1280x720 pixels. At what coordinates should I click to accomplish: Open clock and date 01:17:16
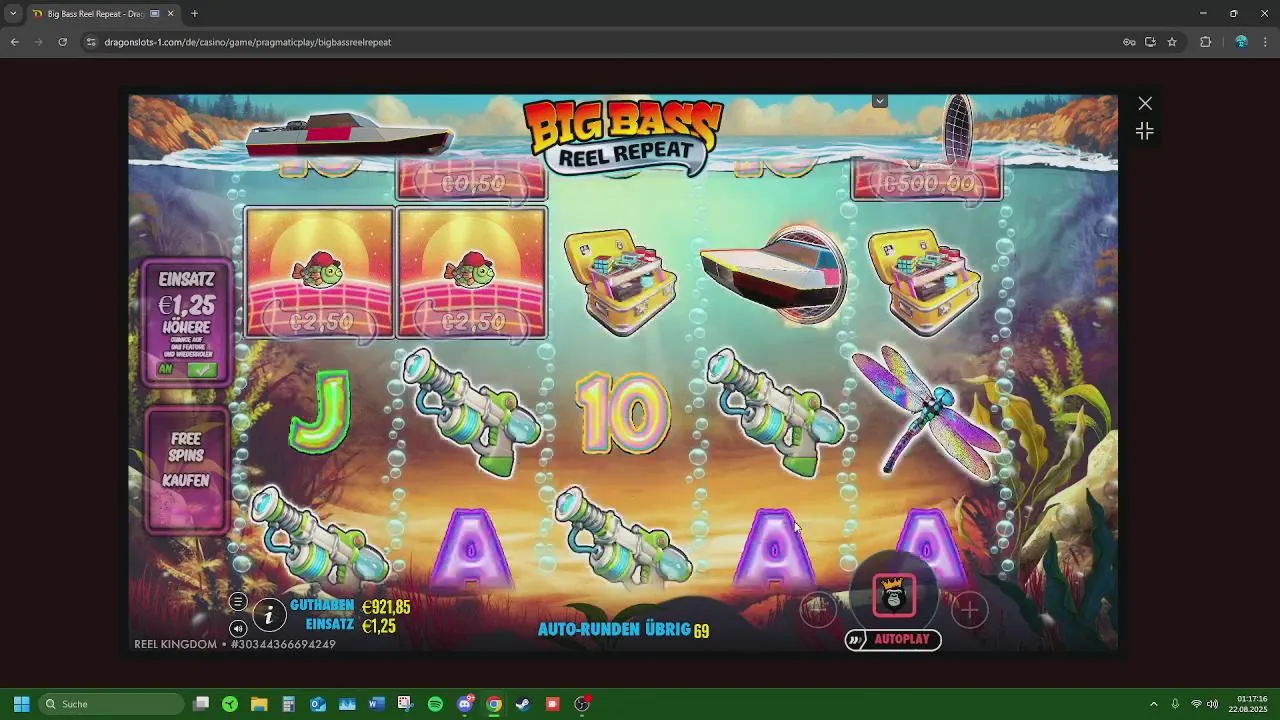click(1248, 704)
